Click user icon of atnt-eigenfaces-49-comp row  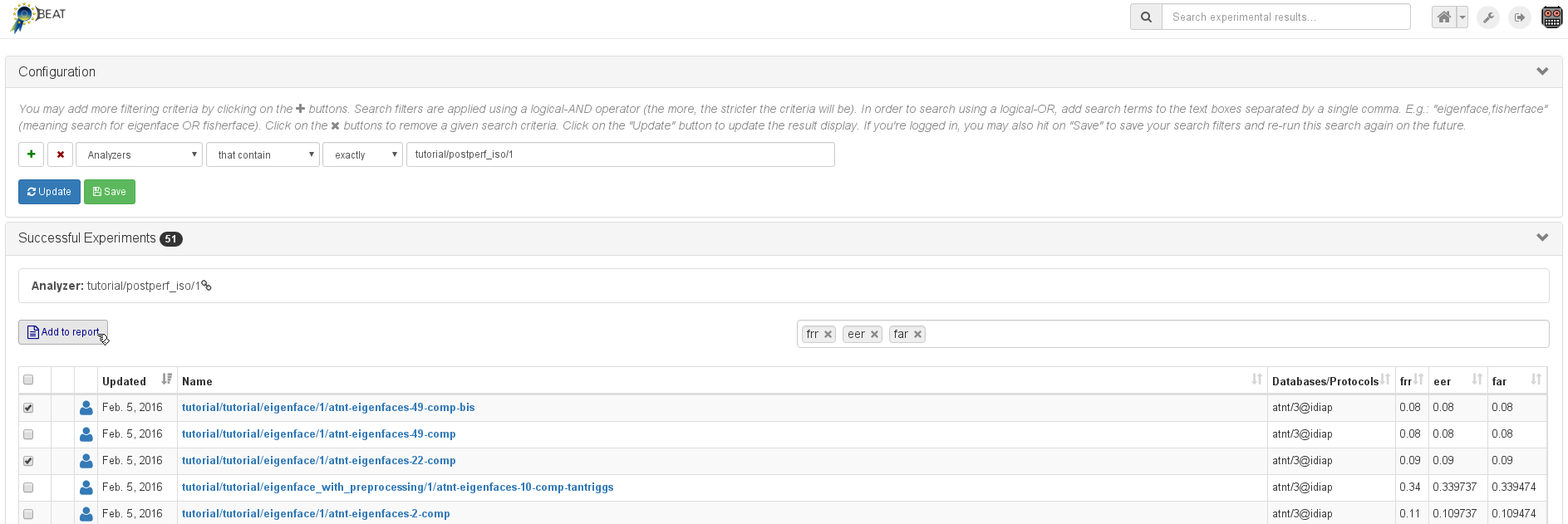coord(86,434)
